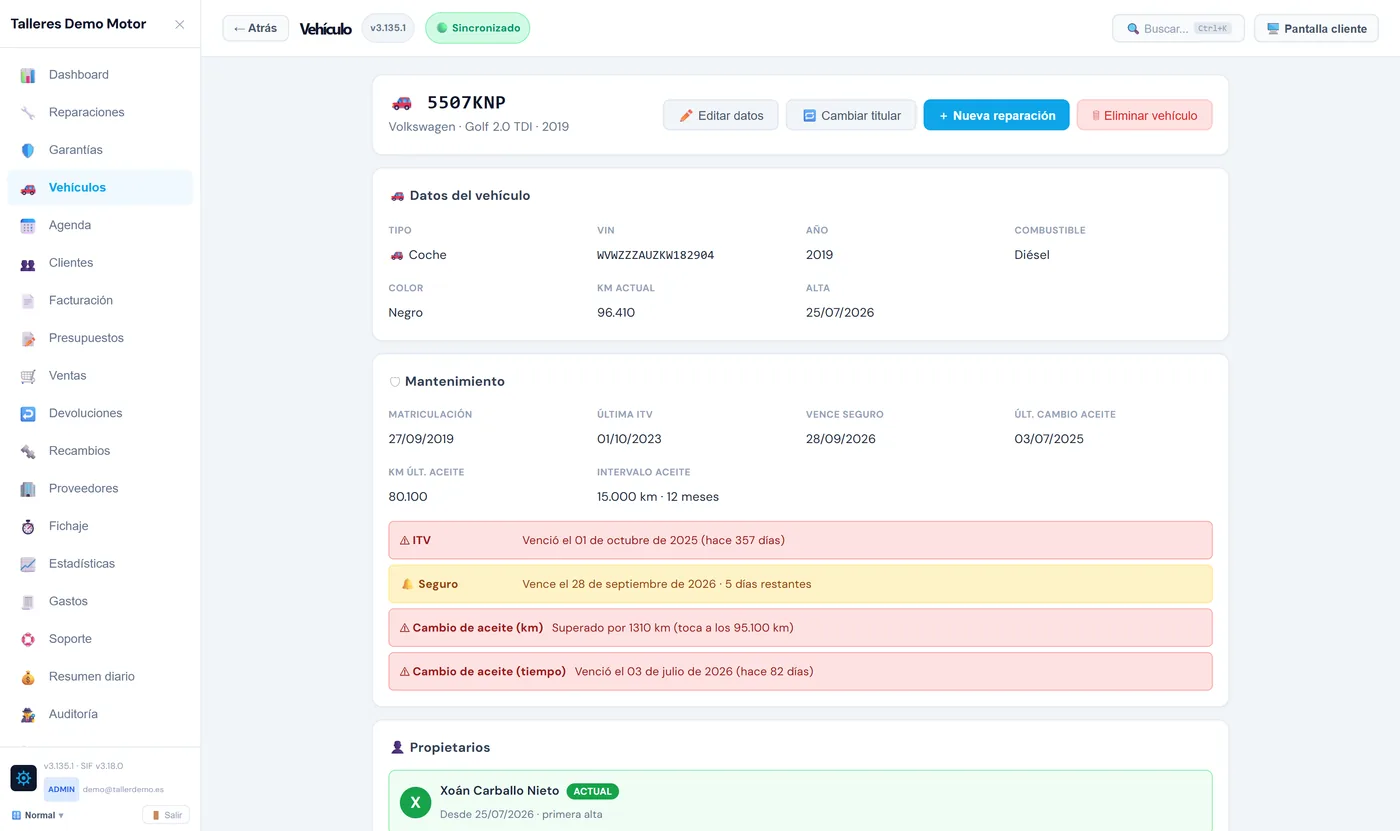Viewport: 1400px width, 831px height.
Task: Click the Soporte lifebuoy icon
Action: click(x=28, y=639)
